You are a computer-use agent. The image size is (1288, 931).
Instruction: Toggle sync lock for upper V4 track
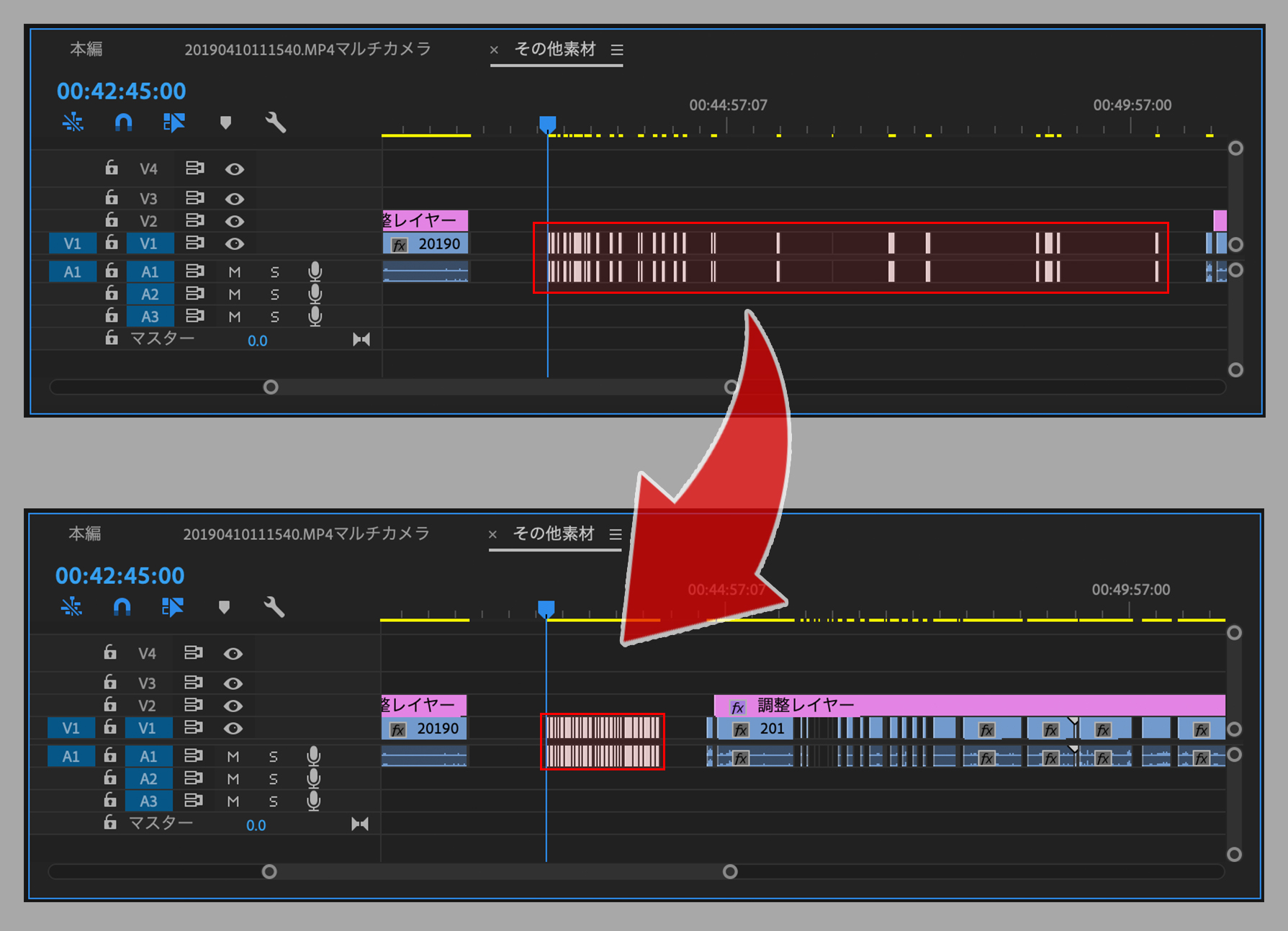pos(194,168)
